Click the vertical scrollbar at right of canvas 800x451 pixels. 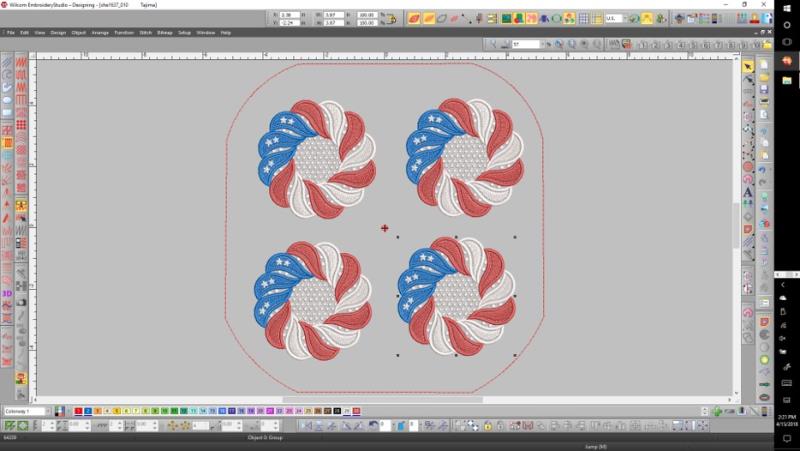pyautogui.click(x=736, y=224)
